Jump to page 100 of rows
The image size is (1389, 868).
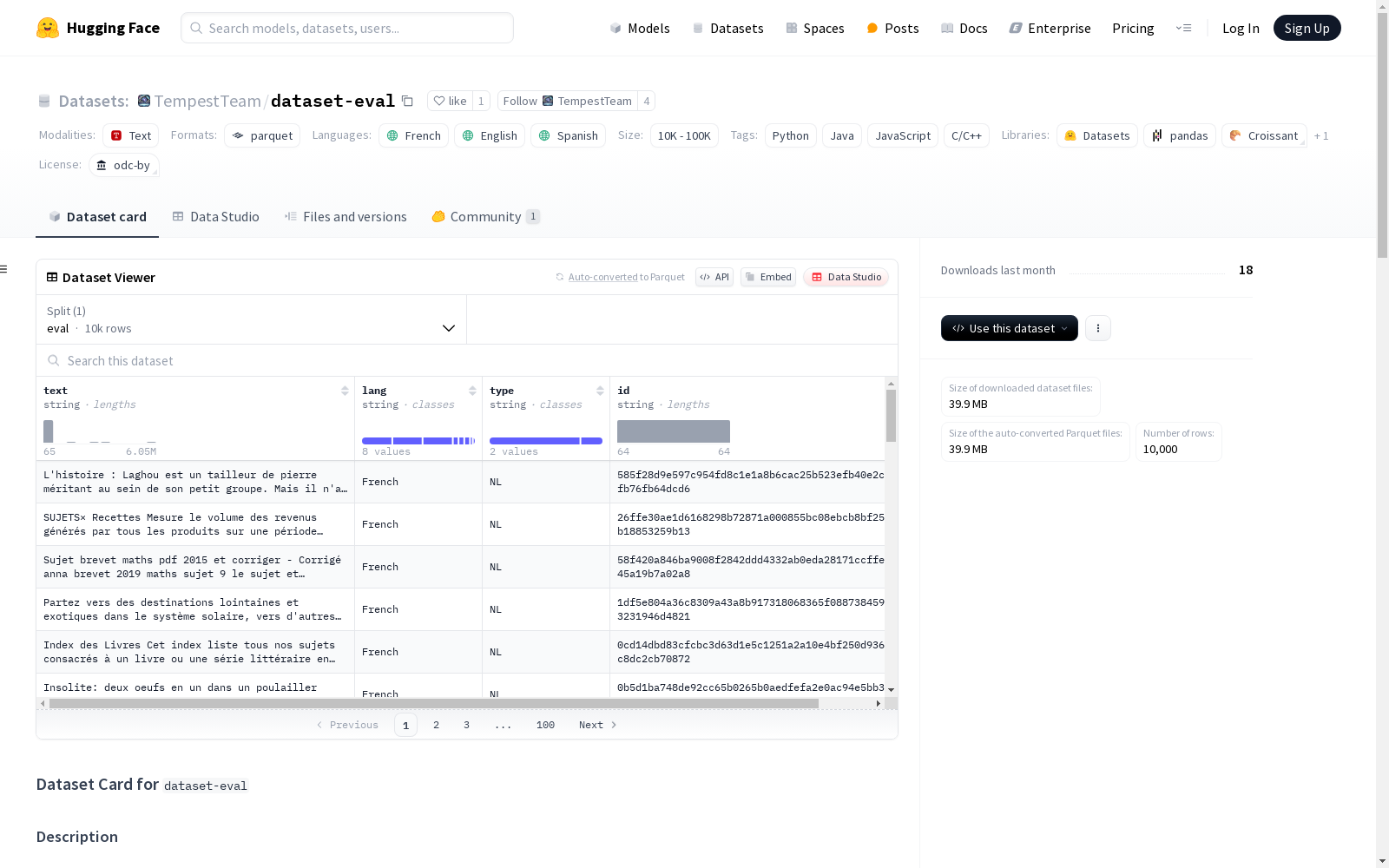545,725
